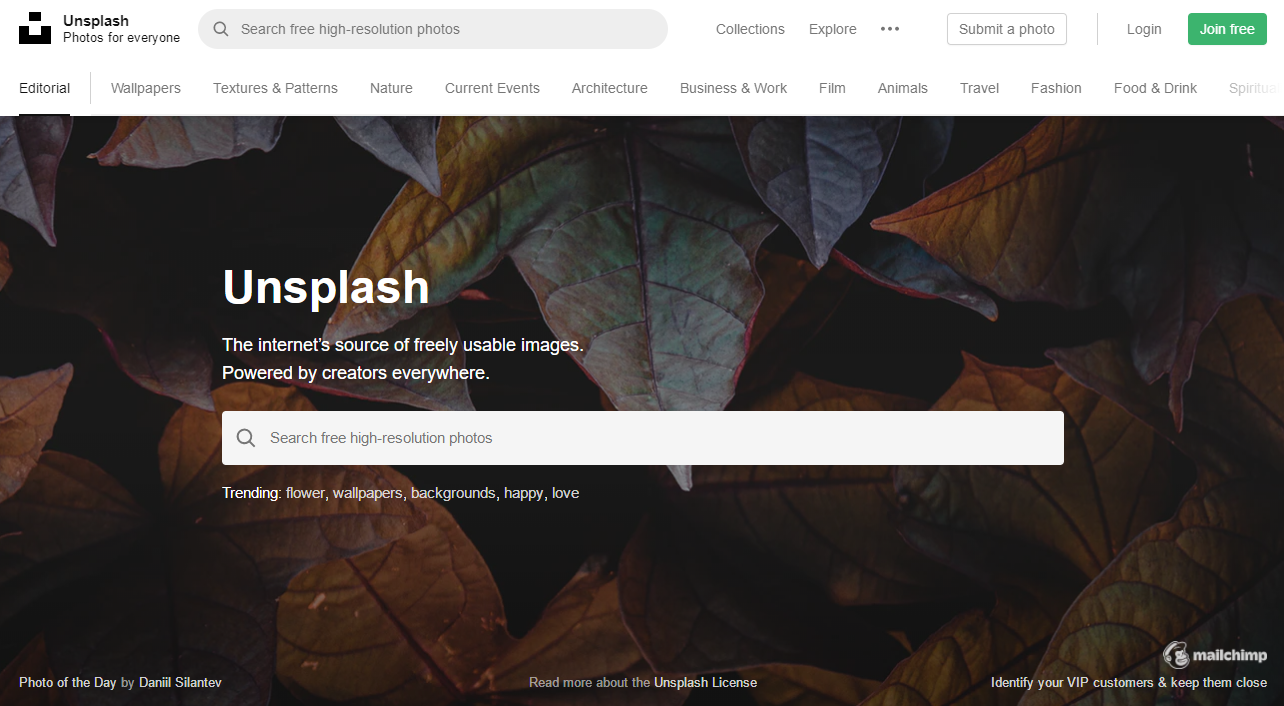Open Daniil Silantev's profile link
The width and height of the screenshot is (1284, 706).
pos(180,682)
